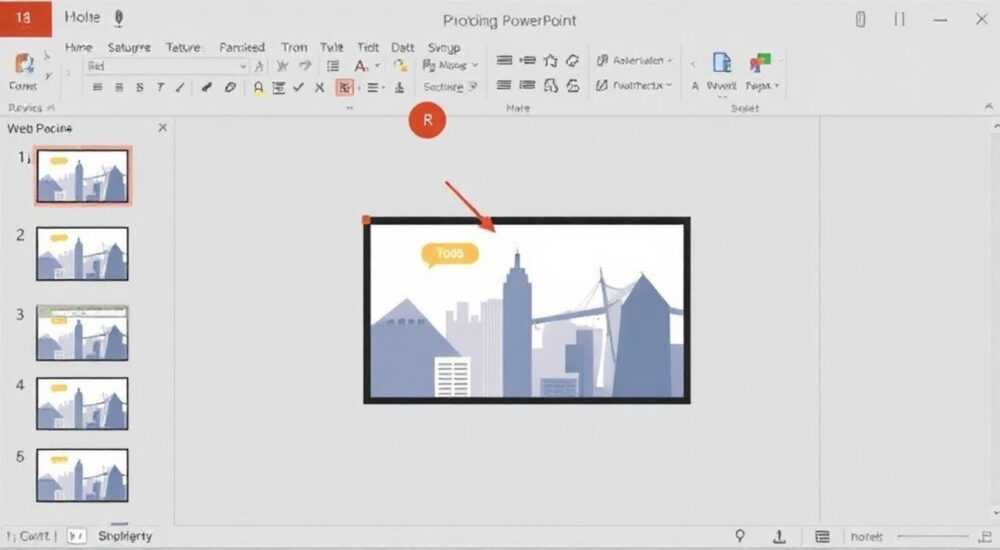Click the yellow-underlined A highlight icon
Screen dimensions: 1000x550
[x=258, y=87]
